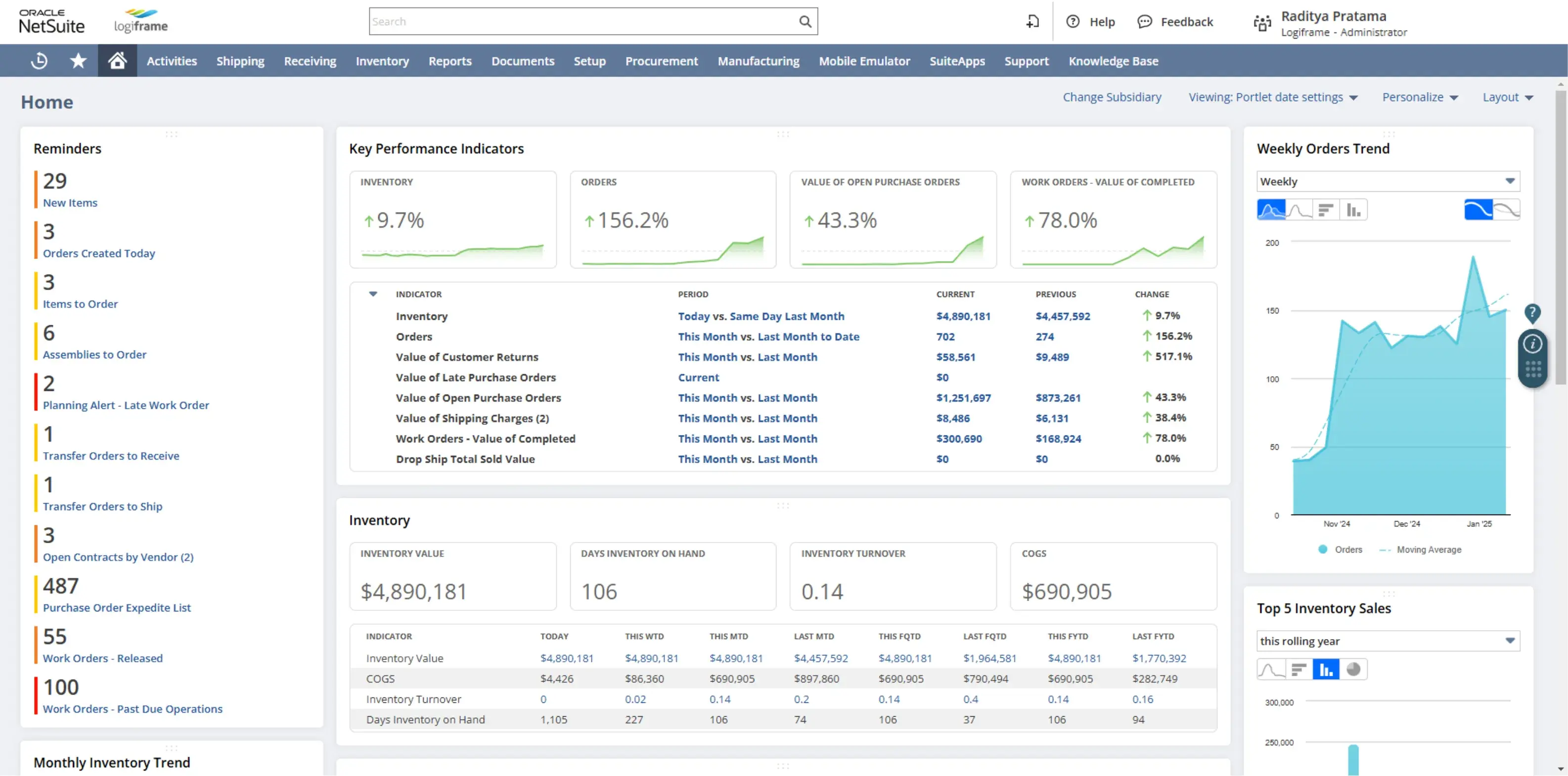This screenshot has height=776, width=1568.
Task: Open the Inventory menu tab
Action: (382, 60)
